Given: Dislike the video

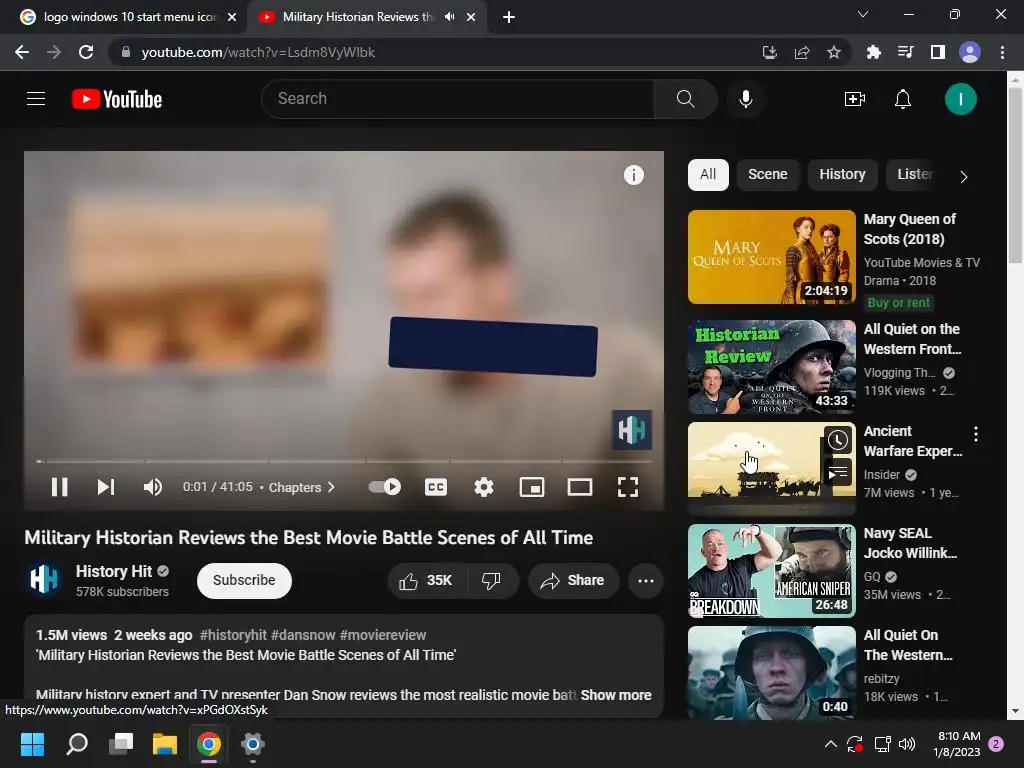Looking at the screenshot, I should pyautogui.click(x=492, y=581).
